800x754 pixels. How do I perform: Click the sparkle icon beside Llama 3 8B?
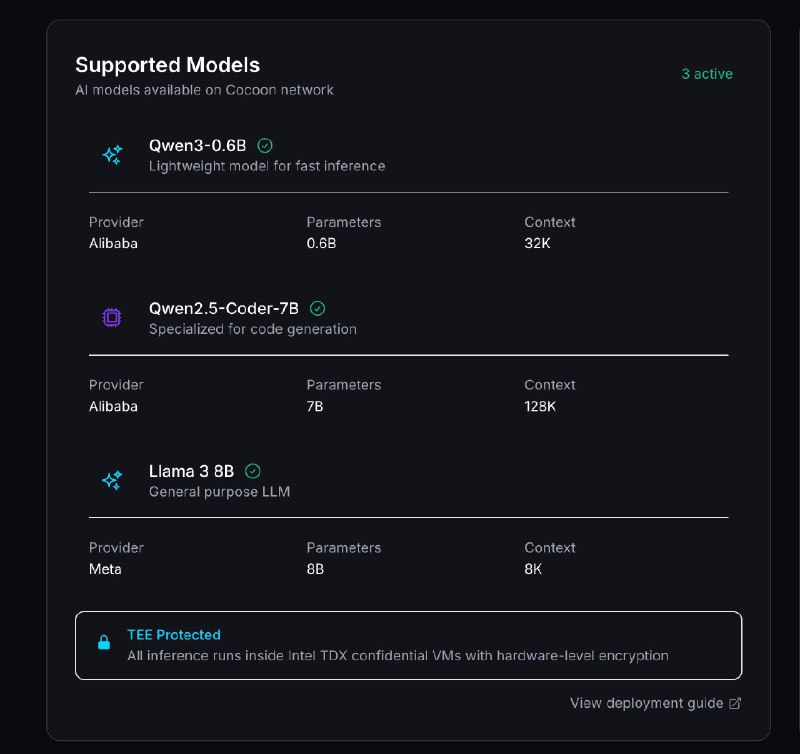(112, 480)
